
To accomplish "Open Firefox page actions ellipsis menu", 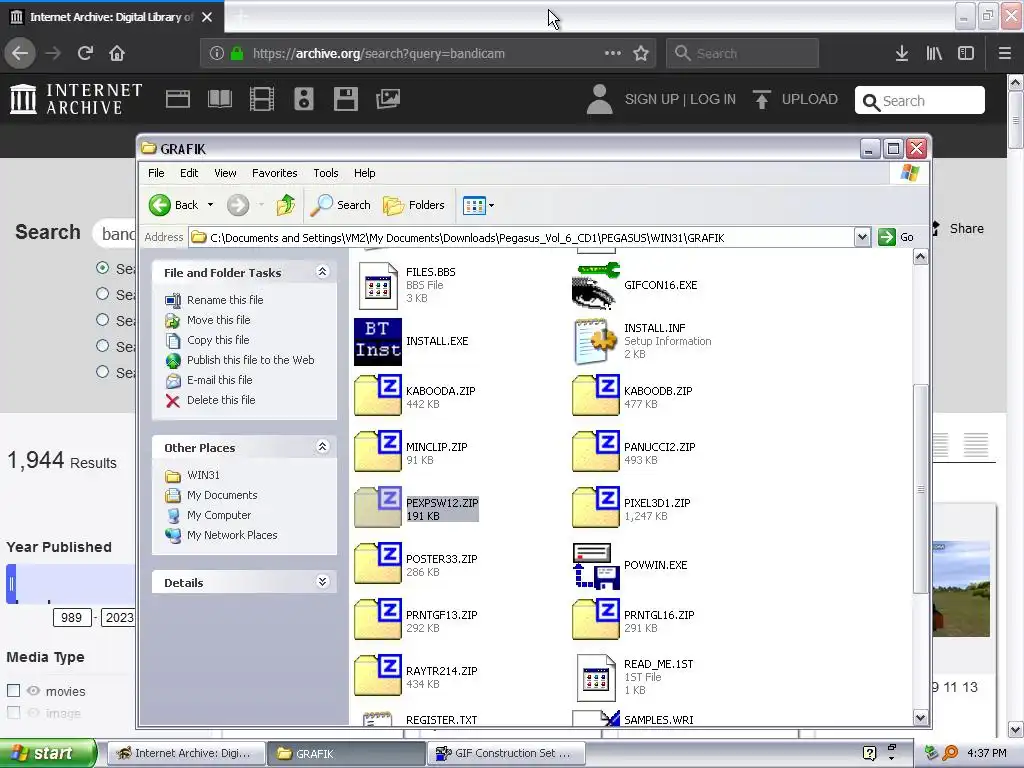I will tap(613, 54).
